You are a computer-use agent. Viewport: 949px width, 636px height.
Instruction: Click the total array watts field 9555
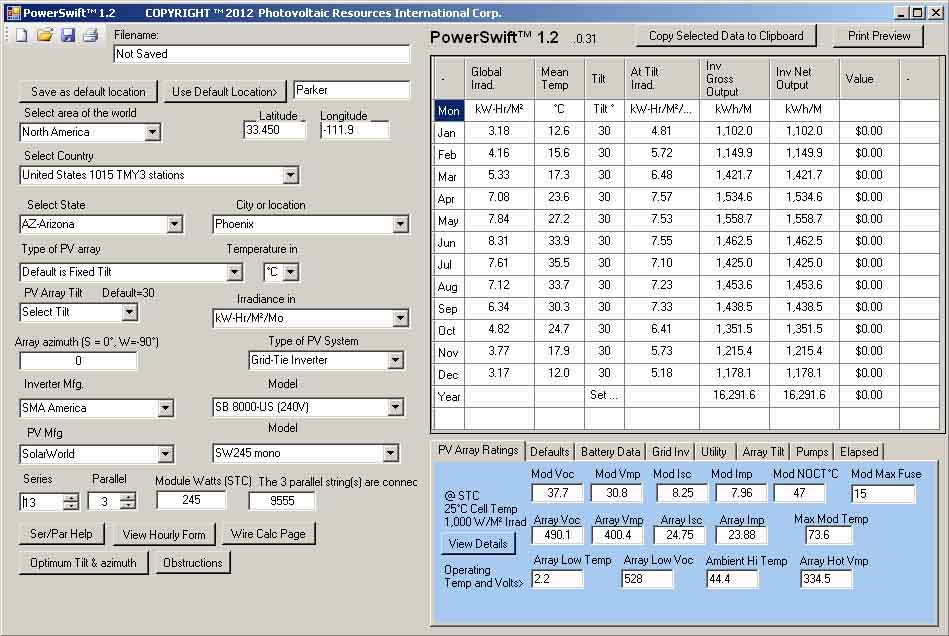(x=282, y=501)
